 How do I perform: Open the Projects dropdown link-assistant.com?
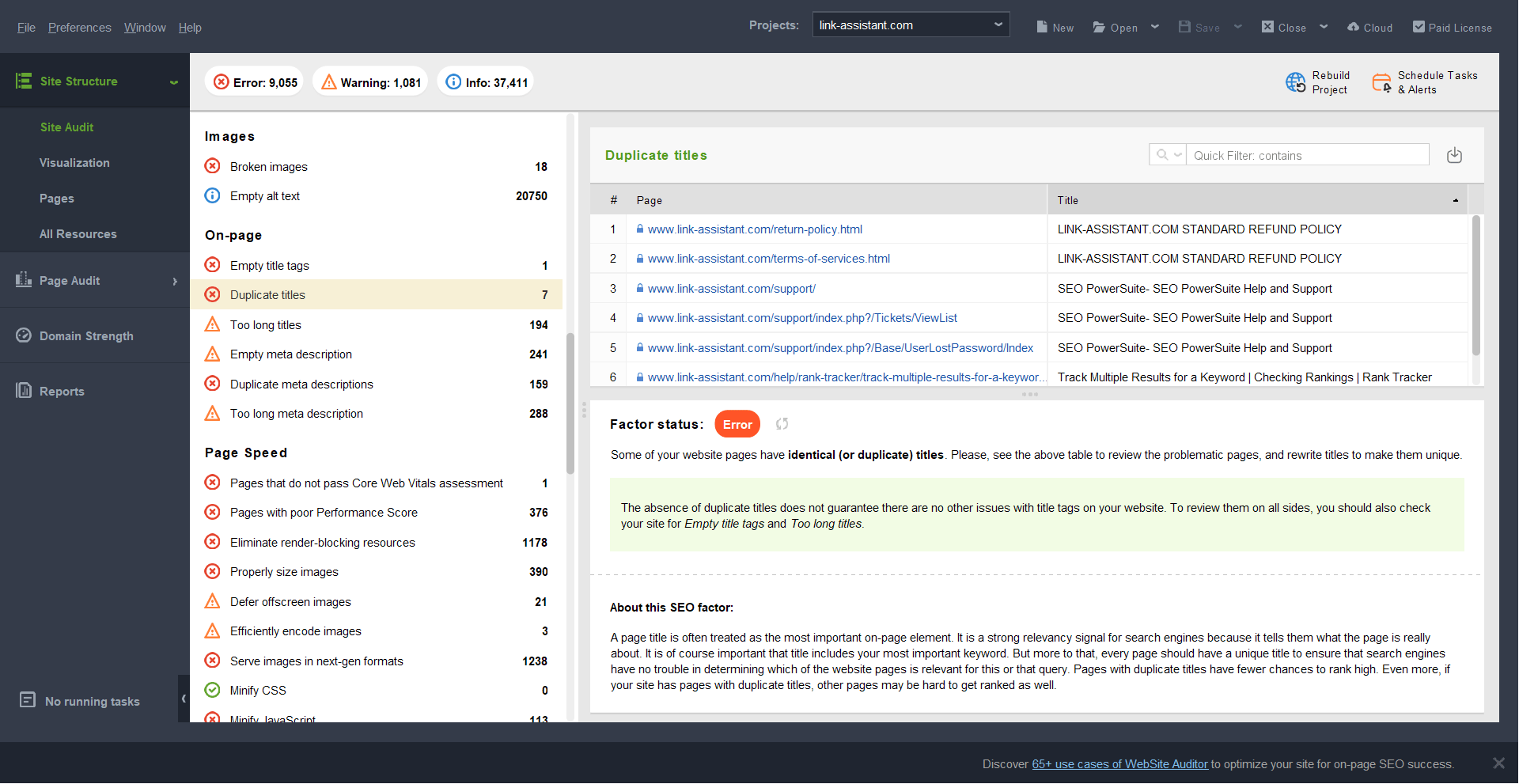[911, 25]
